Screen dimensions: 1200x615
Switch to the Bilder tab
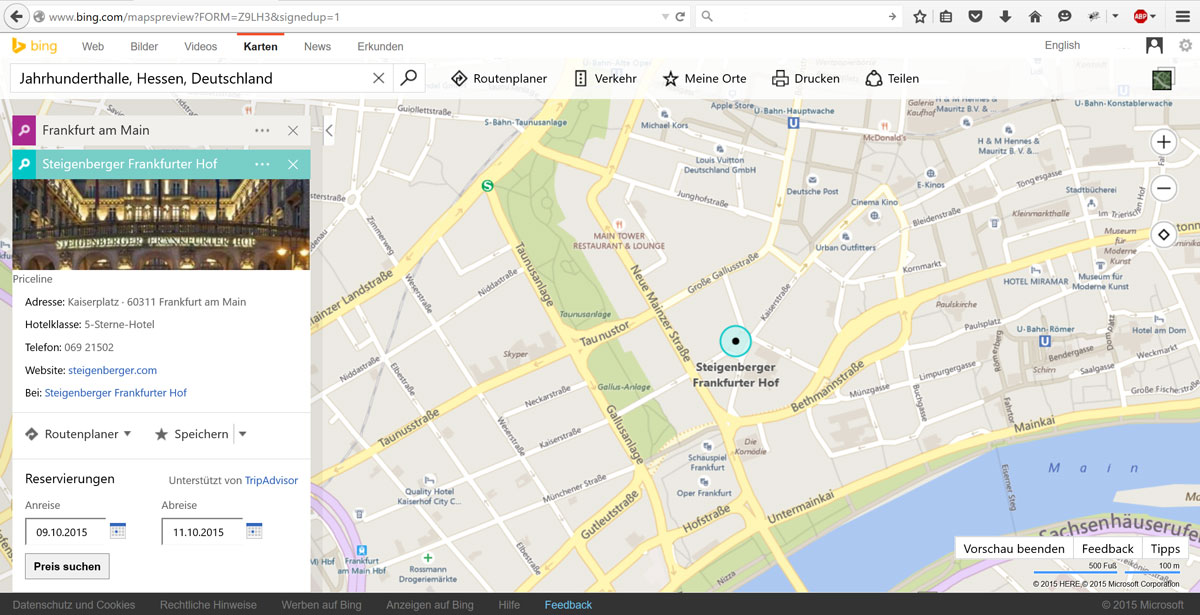tap(144, 46)
